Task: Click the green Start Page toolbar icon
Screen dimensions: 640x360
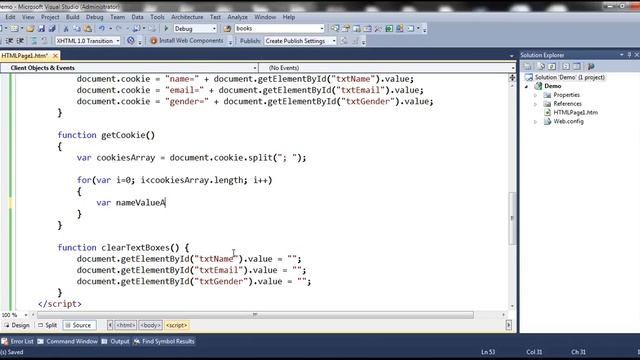Action: click(389, 29)
